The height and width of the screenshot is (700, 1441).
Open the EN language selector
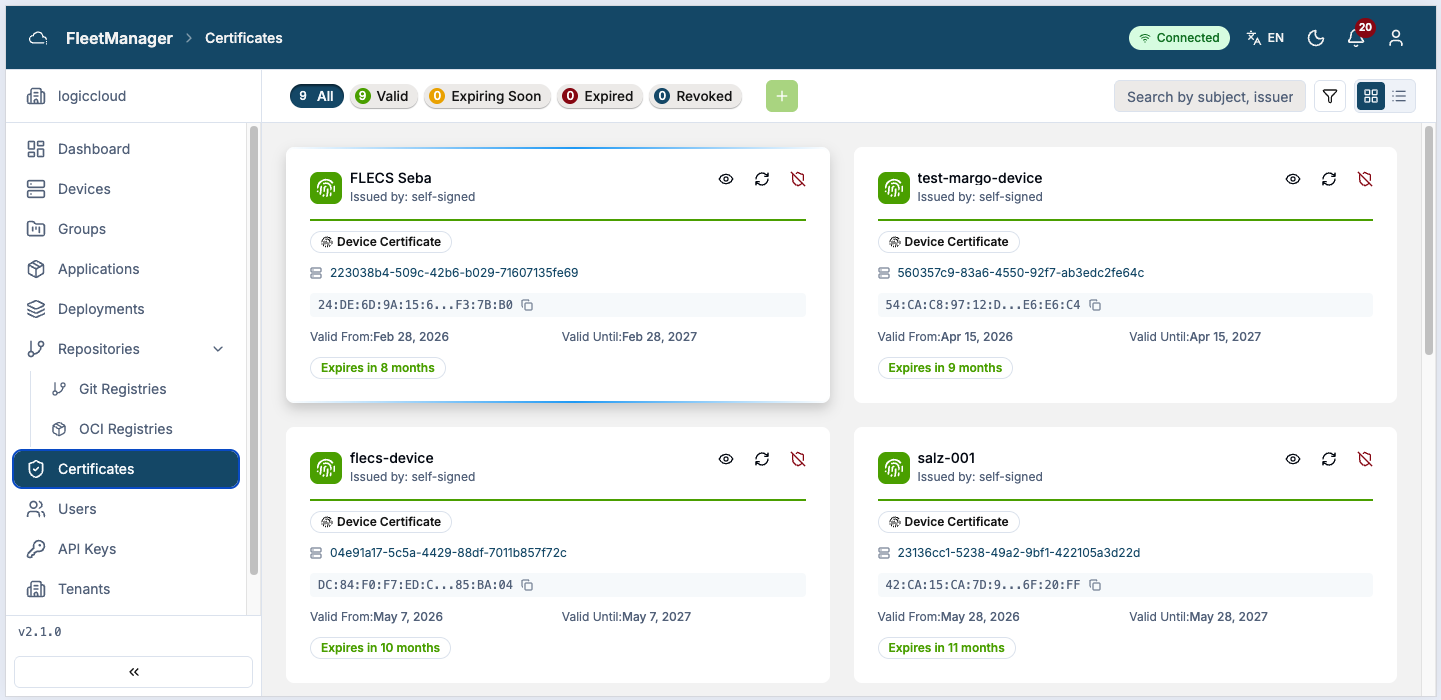(1265, 38)
